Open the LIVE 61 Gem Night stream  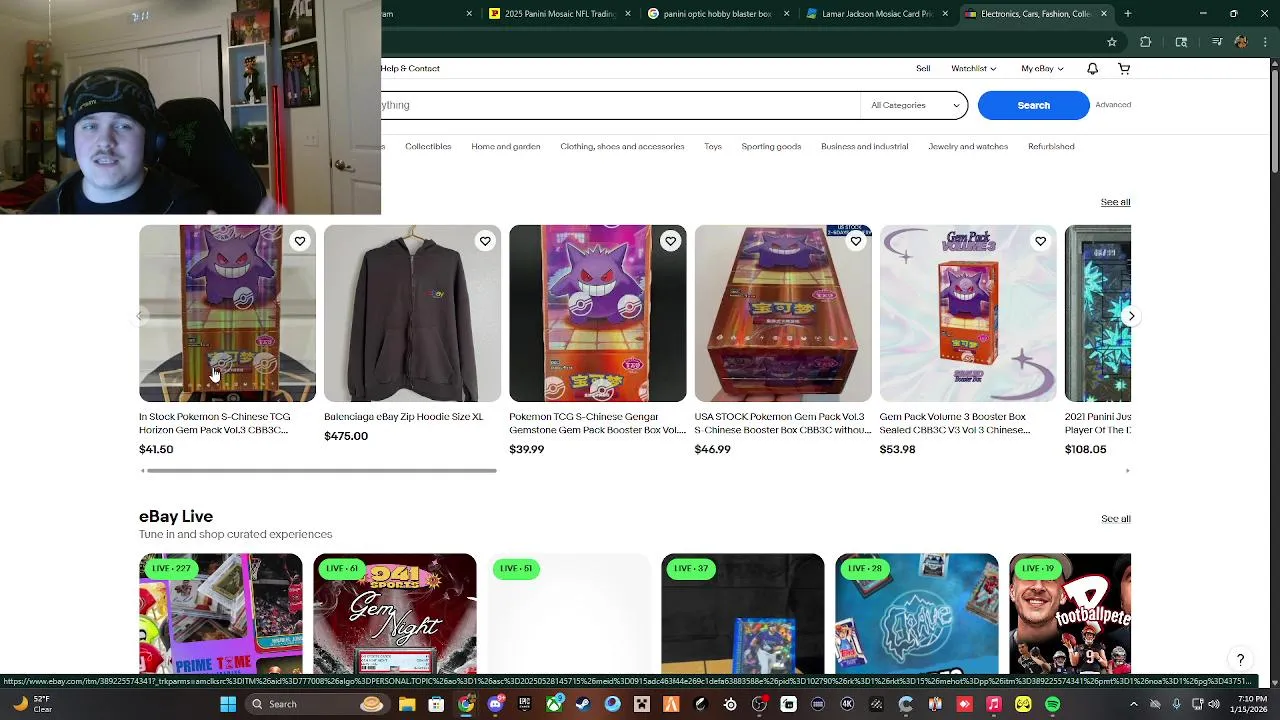pyautogui.click(x=395, y=614)
